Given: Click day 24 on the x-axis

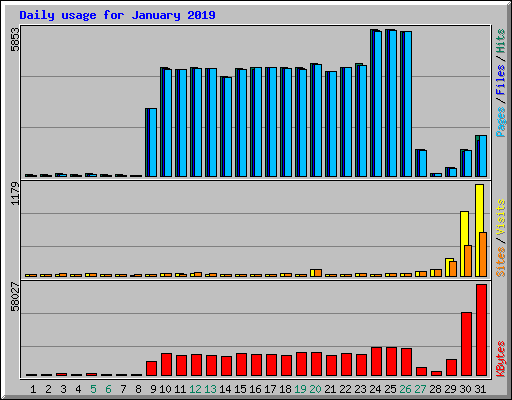Looking at the screenshot, I should (375, 389).
